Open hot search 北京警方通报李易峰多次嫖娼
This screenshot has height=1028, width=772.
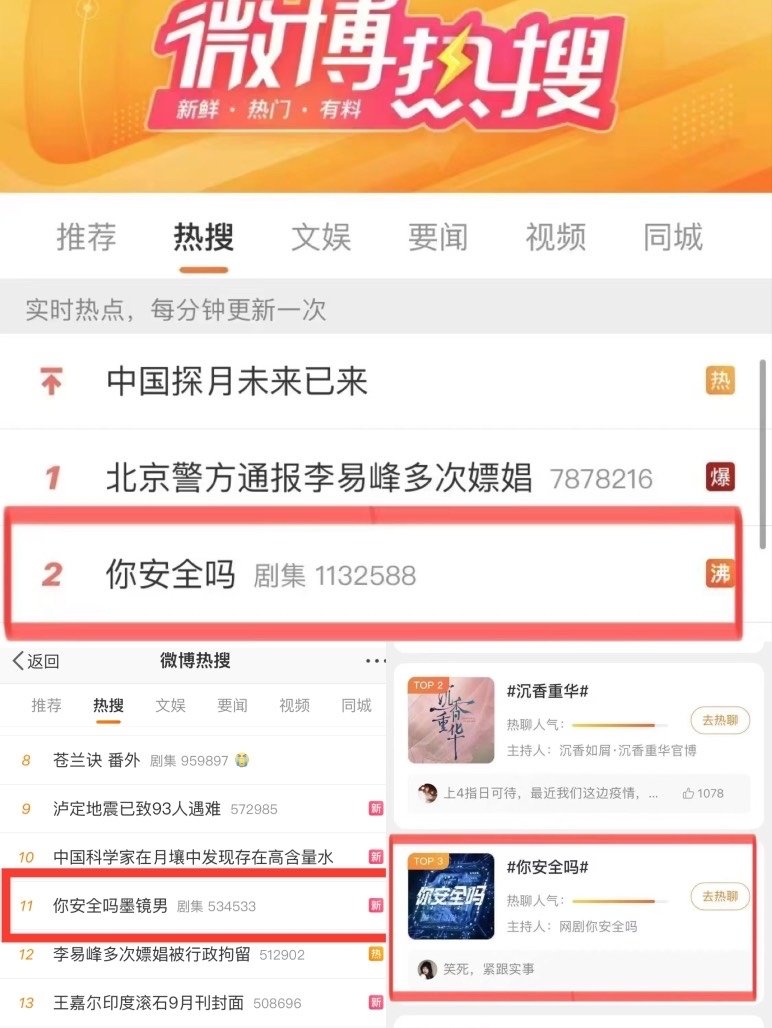click(319, 477)
